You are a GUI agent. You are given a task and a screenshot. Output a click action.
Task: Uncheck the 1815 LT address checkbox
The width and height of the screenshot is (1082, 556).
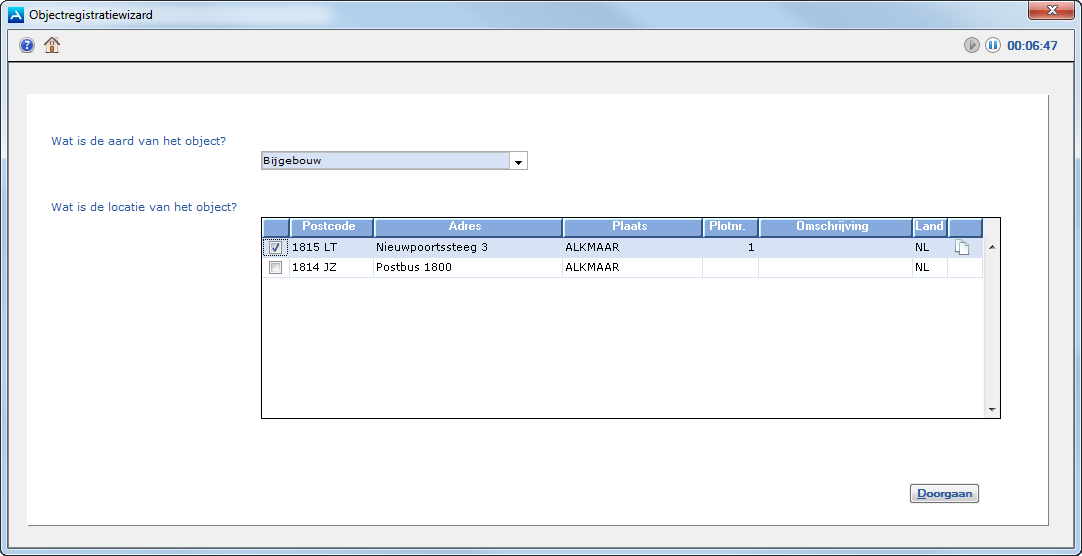[276, 248]
